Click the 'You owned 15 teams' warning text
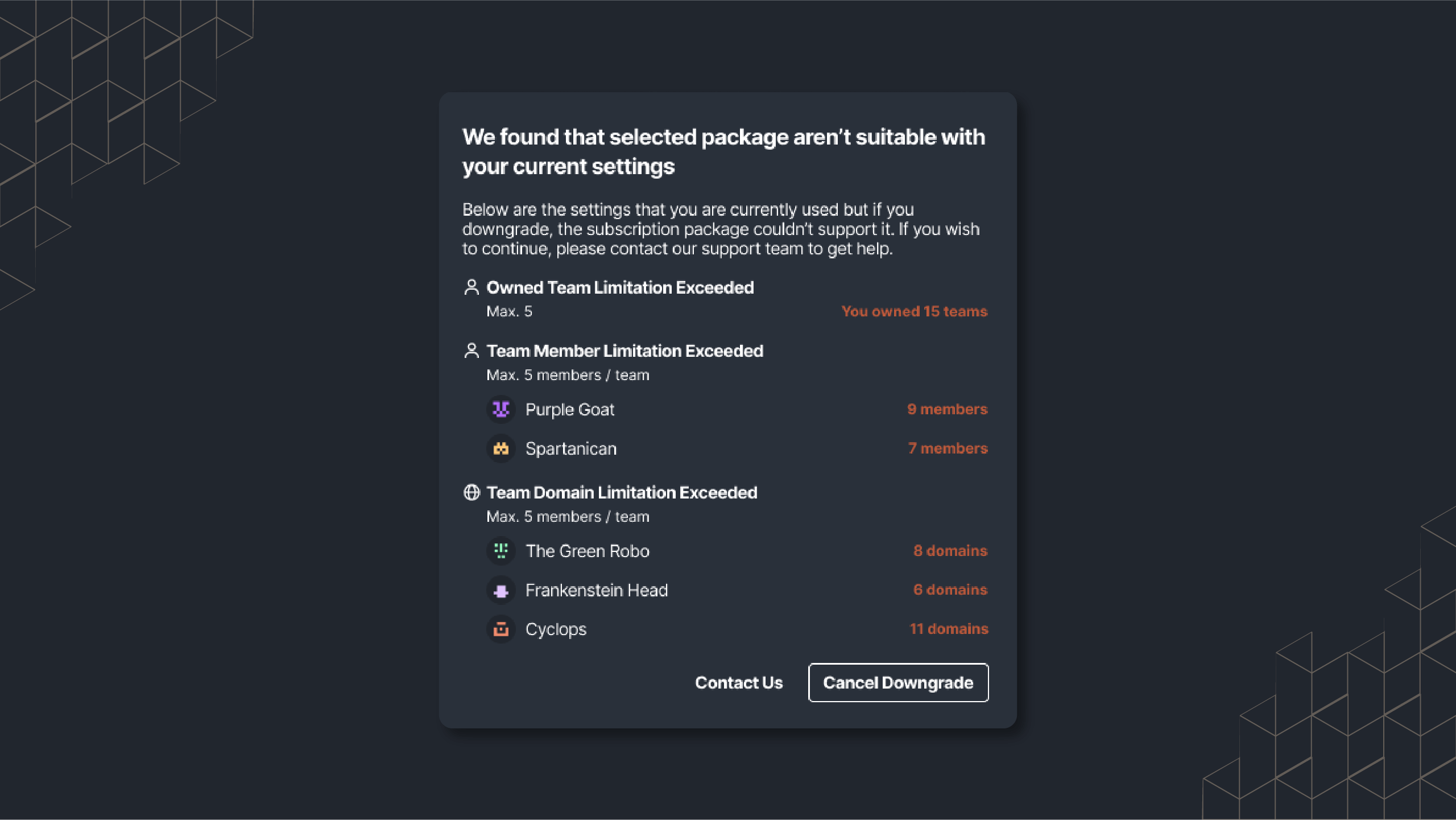This screenshot has width=1456, height=820. 915,311
